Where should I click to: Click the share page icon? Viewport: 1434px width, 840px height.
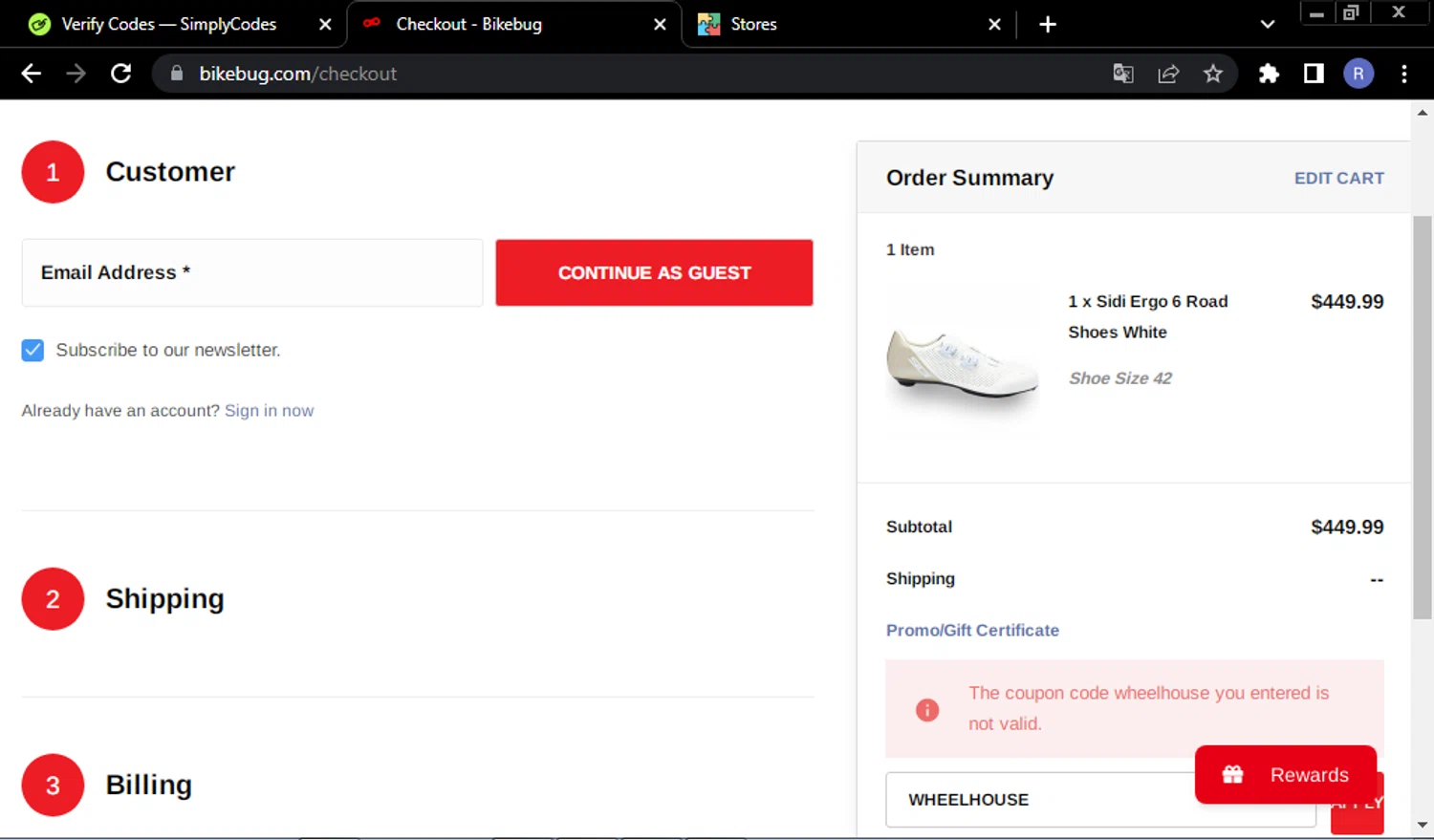[x=1168, y=74]
